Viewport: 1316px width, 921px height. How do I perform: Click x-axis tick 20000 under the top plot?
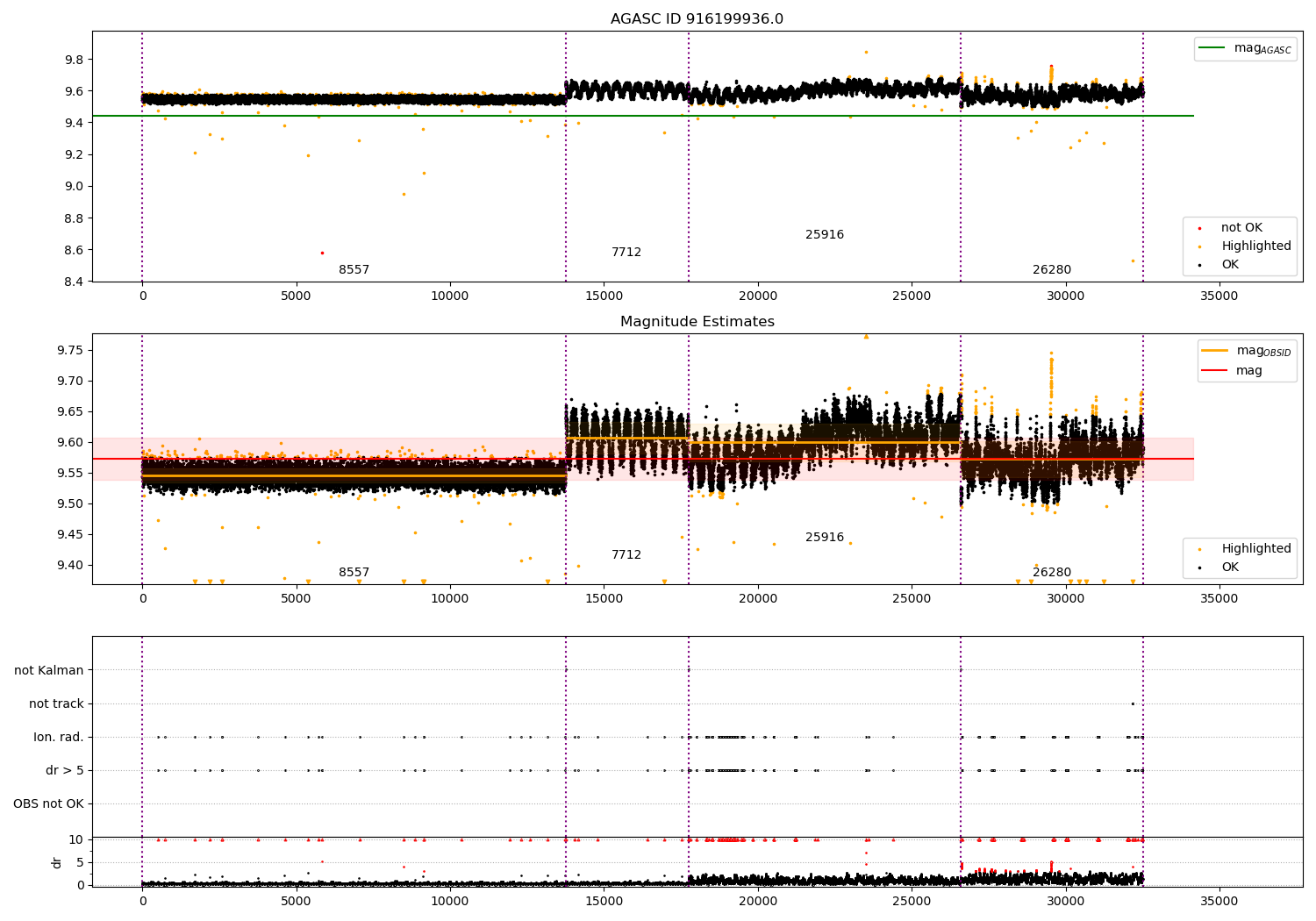tap(758, 296)
